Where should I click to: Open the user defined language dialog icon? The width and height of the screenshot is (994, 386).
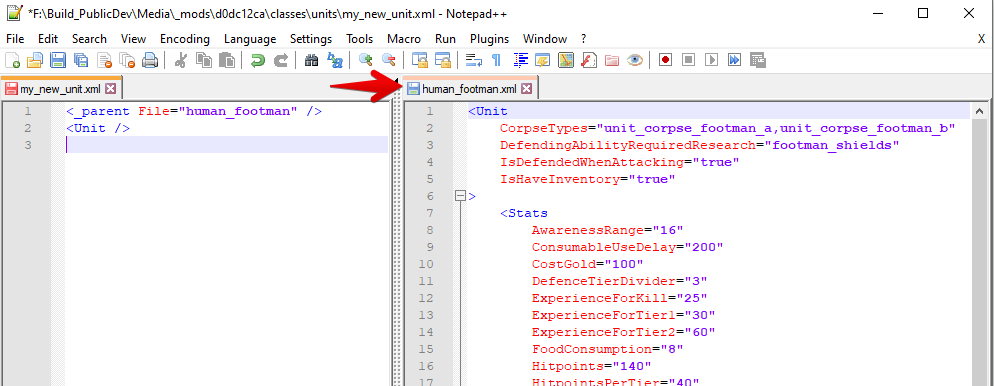tap(542, 60)
